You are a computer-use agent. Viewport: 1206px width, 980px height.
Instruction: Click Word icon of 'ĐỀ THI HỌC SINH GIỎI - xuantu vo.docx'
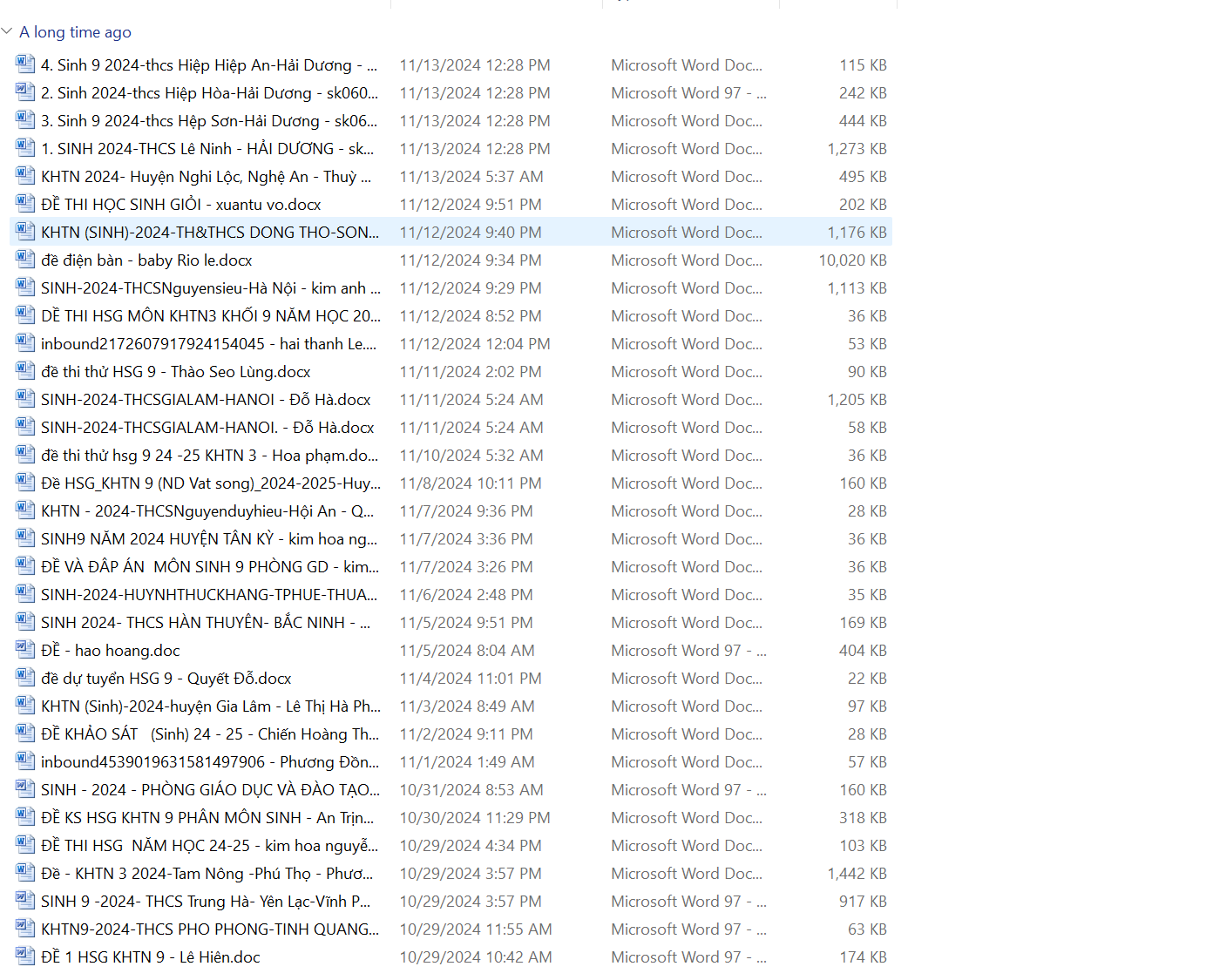coord(25,204)
